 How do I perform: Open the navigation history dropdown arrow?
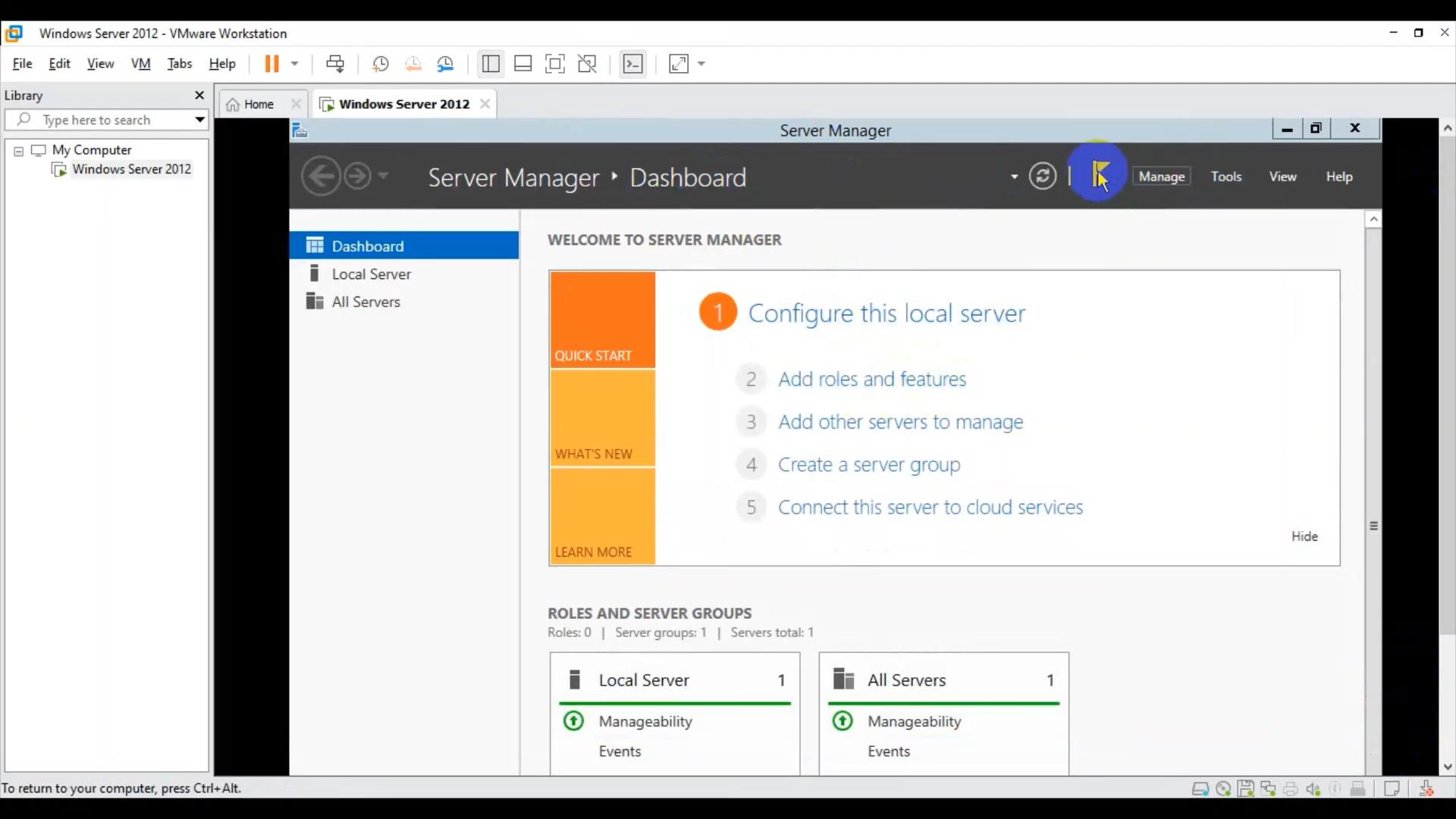point(383,176)
